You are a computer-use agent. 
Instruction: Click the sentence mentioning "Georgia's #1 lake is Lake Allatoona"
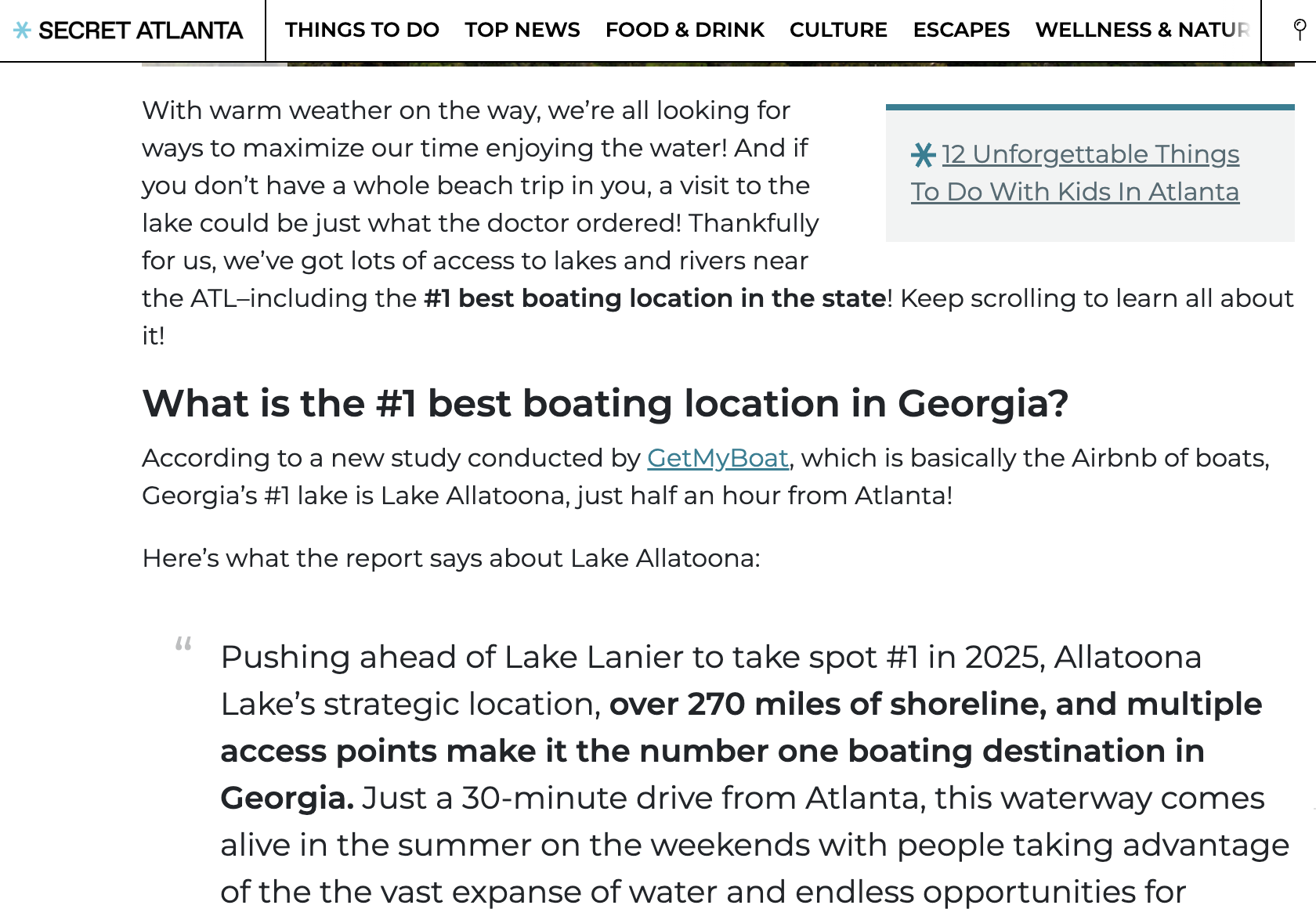547,496
